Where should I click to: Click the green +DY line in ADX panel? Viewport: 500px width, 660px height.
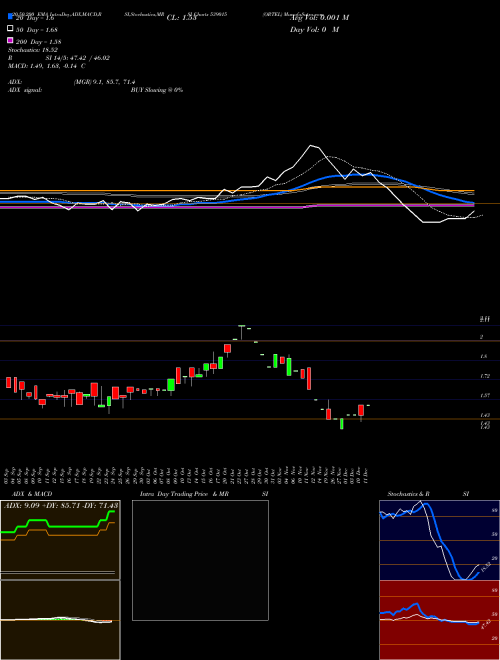(58, 524)
